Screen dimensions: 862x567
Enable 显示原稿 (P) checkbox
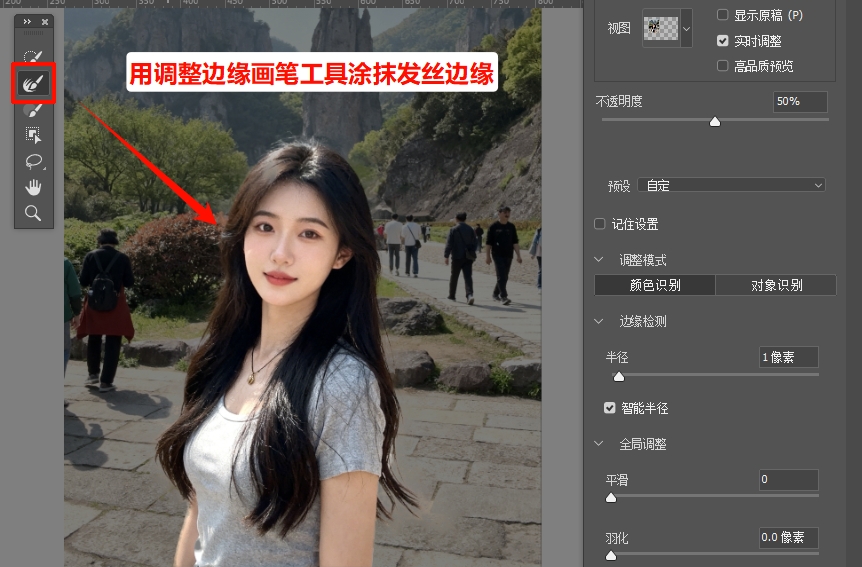pos(723,15)
